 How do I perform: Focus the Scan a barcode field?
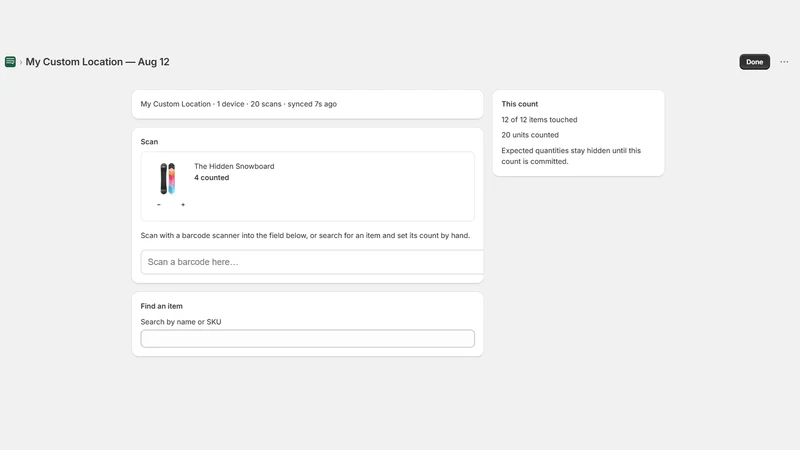(312, 262)
